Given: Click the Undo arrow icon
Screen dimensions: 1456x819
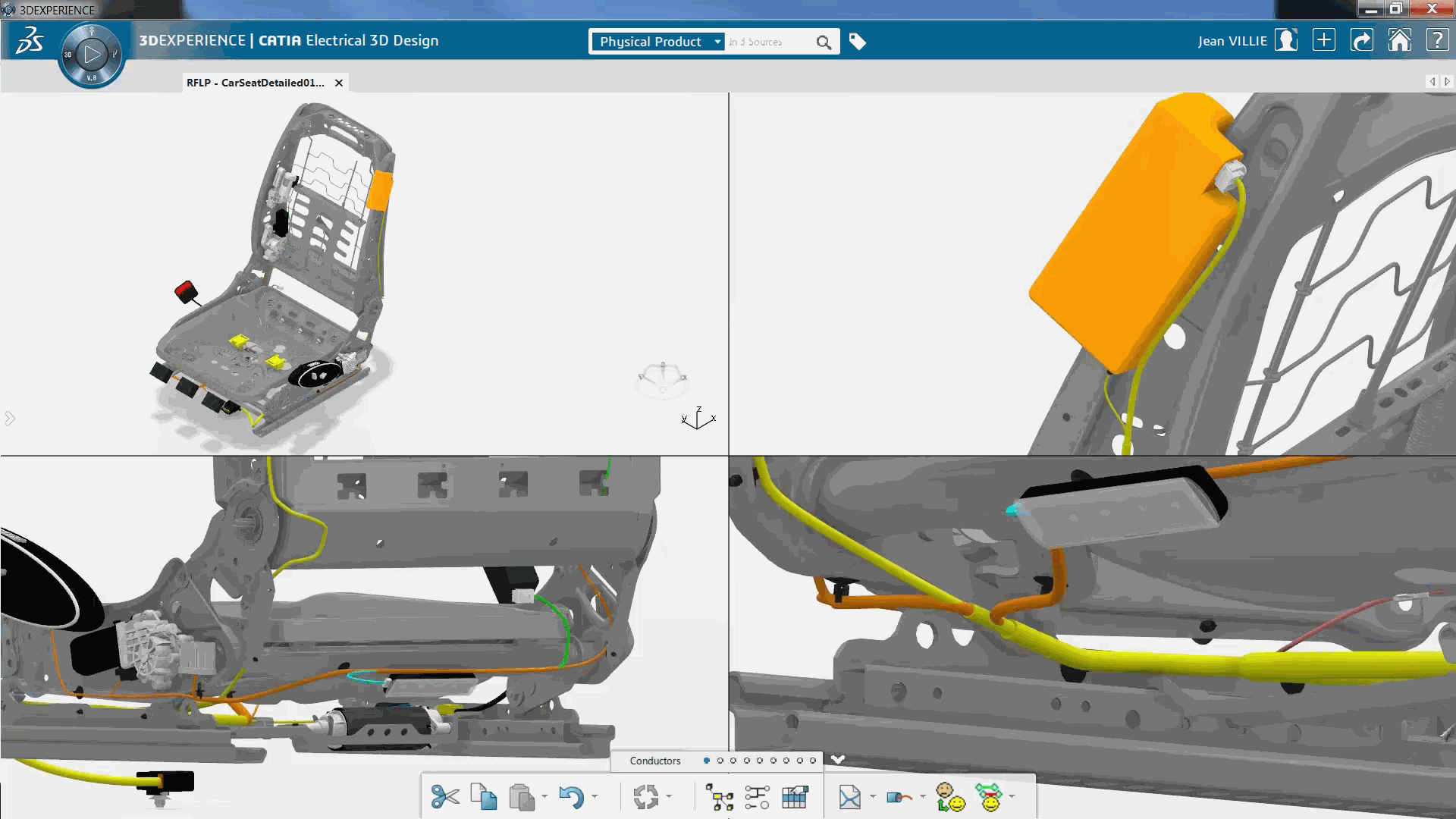Looking at the screenshot, I should [571, 797].
